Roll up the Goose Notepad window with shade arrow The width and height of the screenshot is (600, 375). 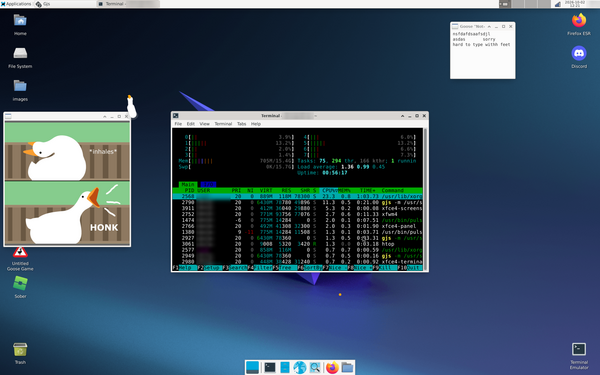[489, 26]
